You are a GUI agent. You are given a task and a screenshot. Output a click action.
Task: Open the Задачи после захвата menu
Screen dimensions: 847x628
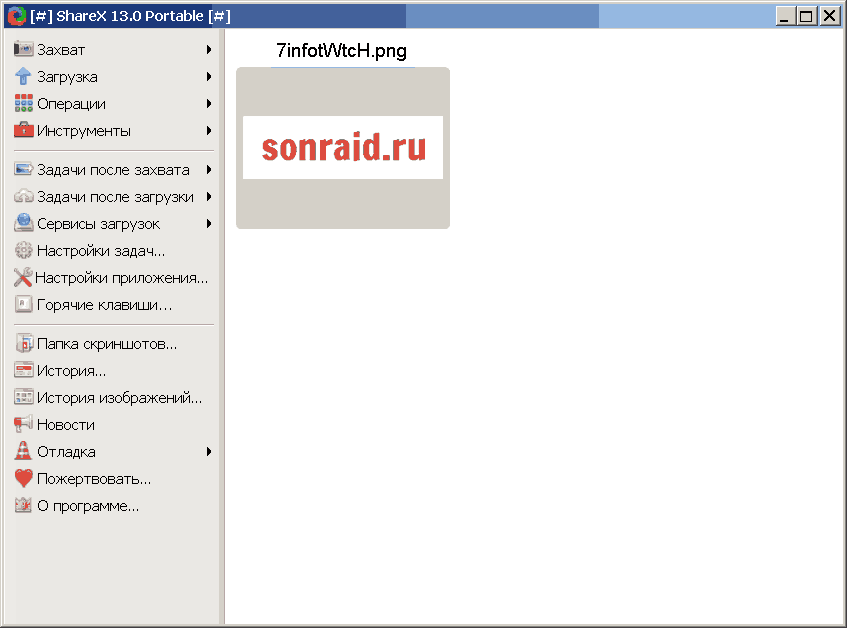tap(114, 170)
